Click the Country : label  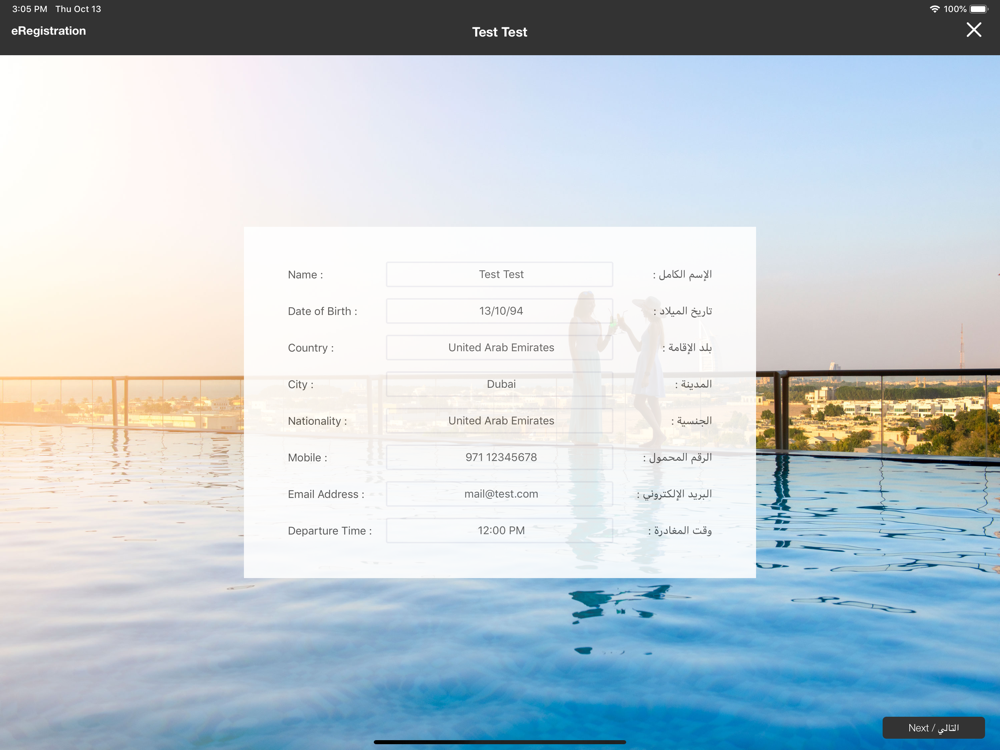pyautogui.click(x=311, y=348)
